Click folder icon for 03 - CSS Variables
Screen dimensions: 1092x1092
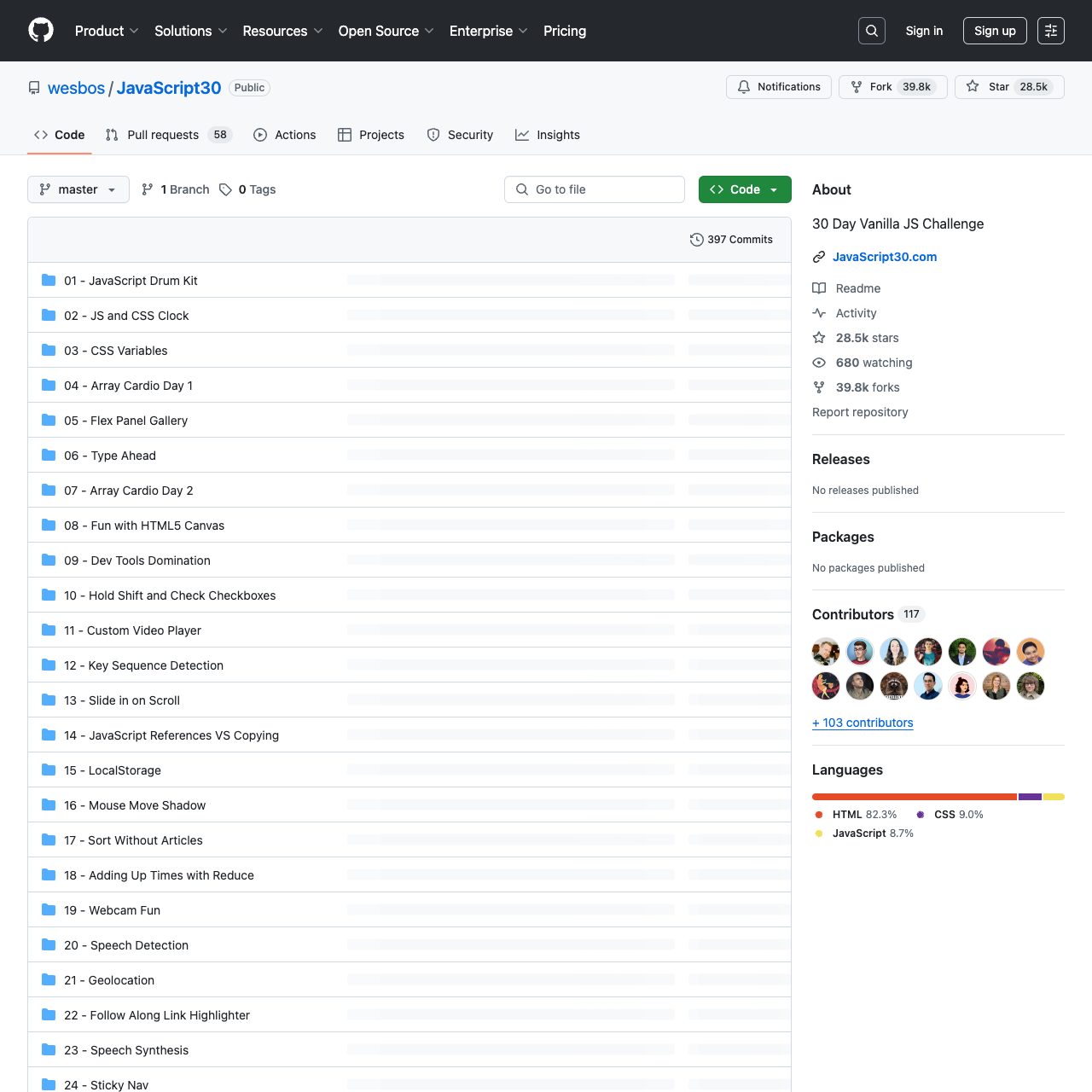pos(49,350)
